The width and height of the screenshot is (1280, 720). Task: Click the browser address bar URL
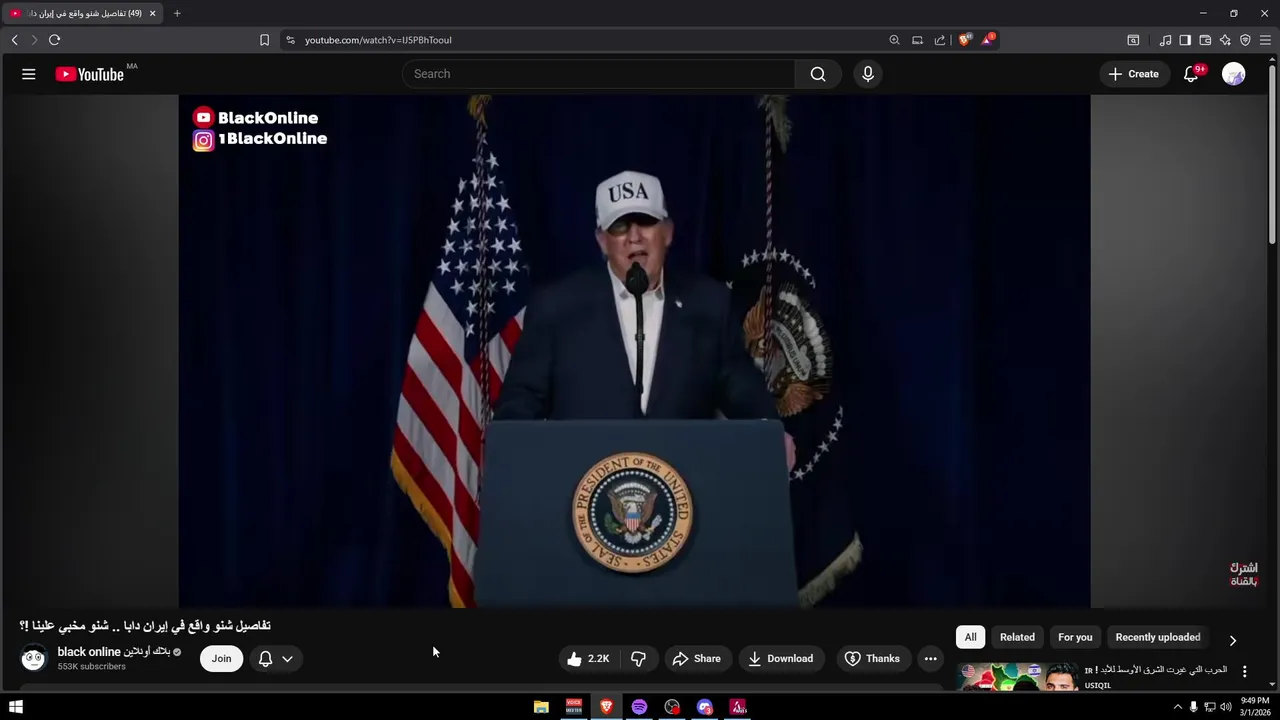pos(378,40)
